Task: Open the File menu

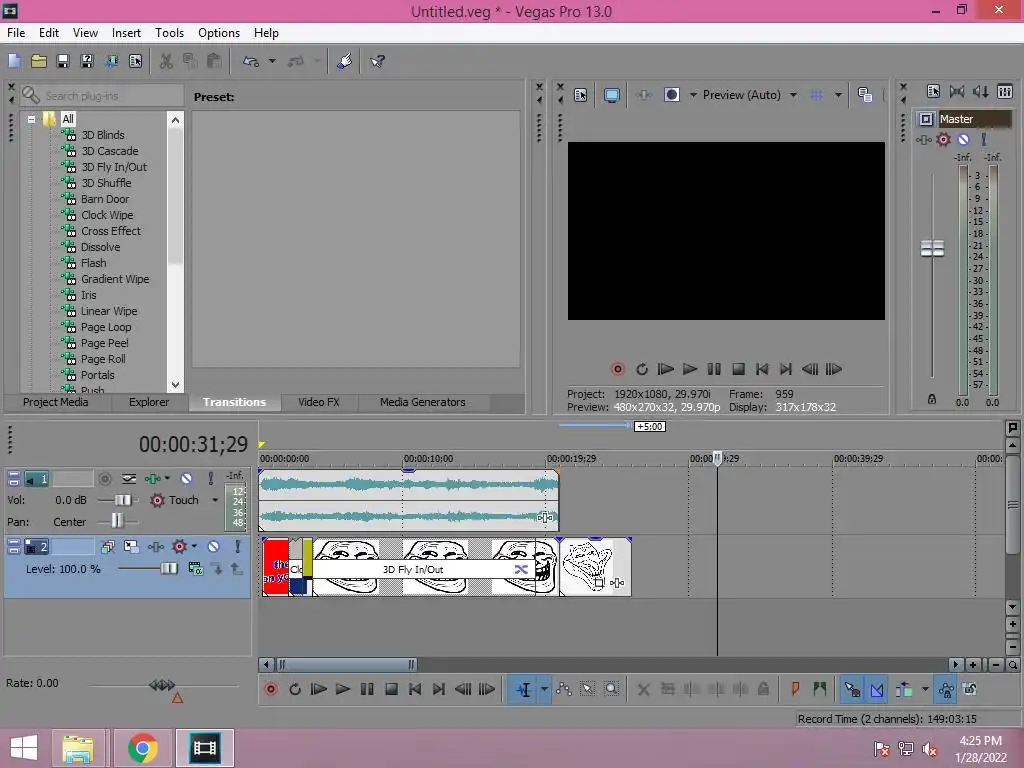Action: pyautogui.click(x=16, y=33)
